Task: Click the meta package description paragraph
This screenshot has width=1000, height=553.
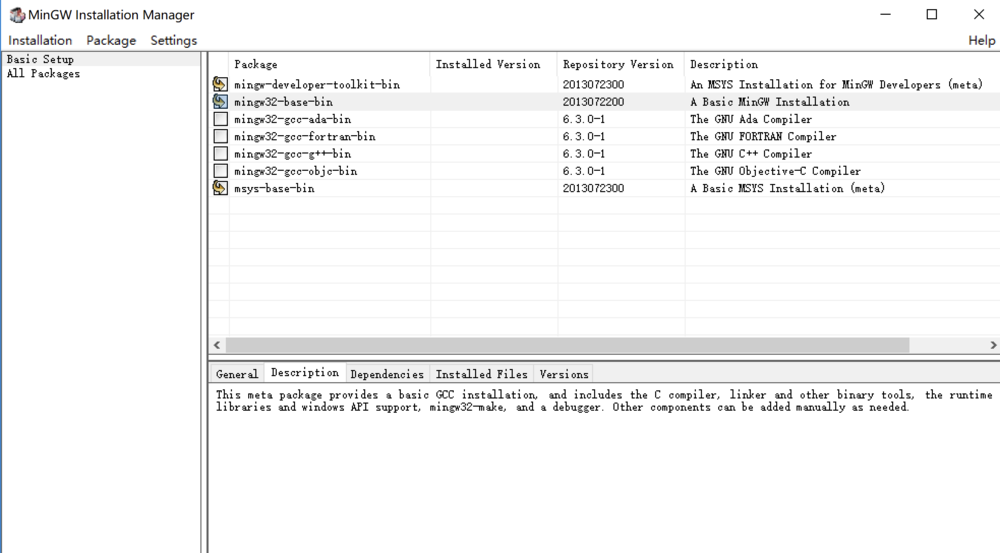Action: 603,401
